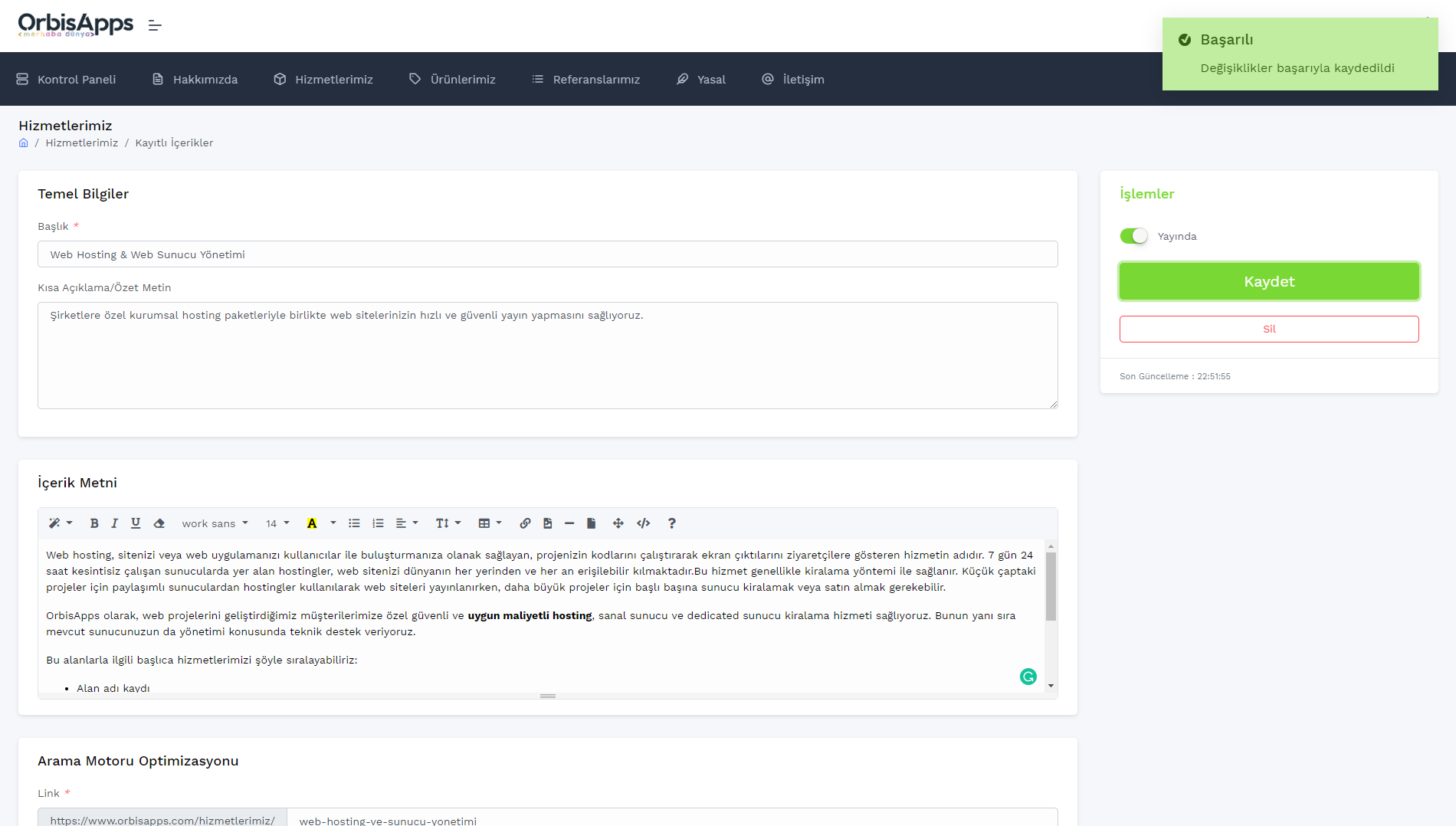This screenshot has height=826, width=1456.
Task: Apply the yellow highlight text color button
Action: point(312,523)
